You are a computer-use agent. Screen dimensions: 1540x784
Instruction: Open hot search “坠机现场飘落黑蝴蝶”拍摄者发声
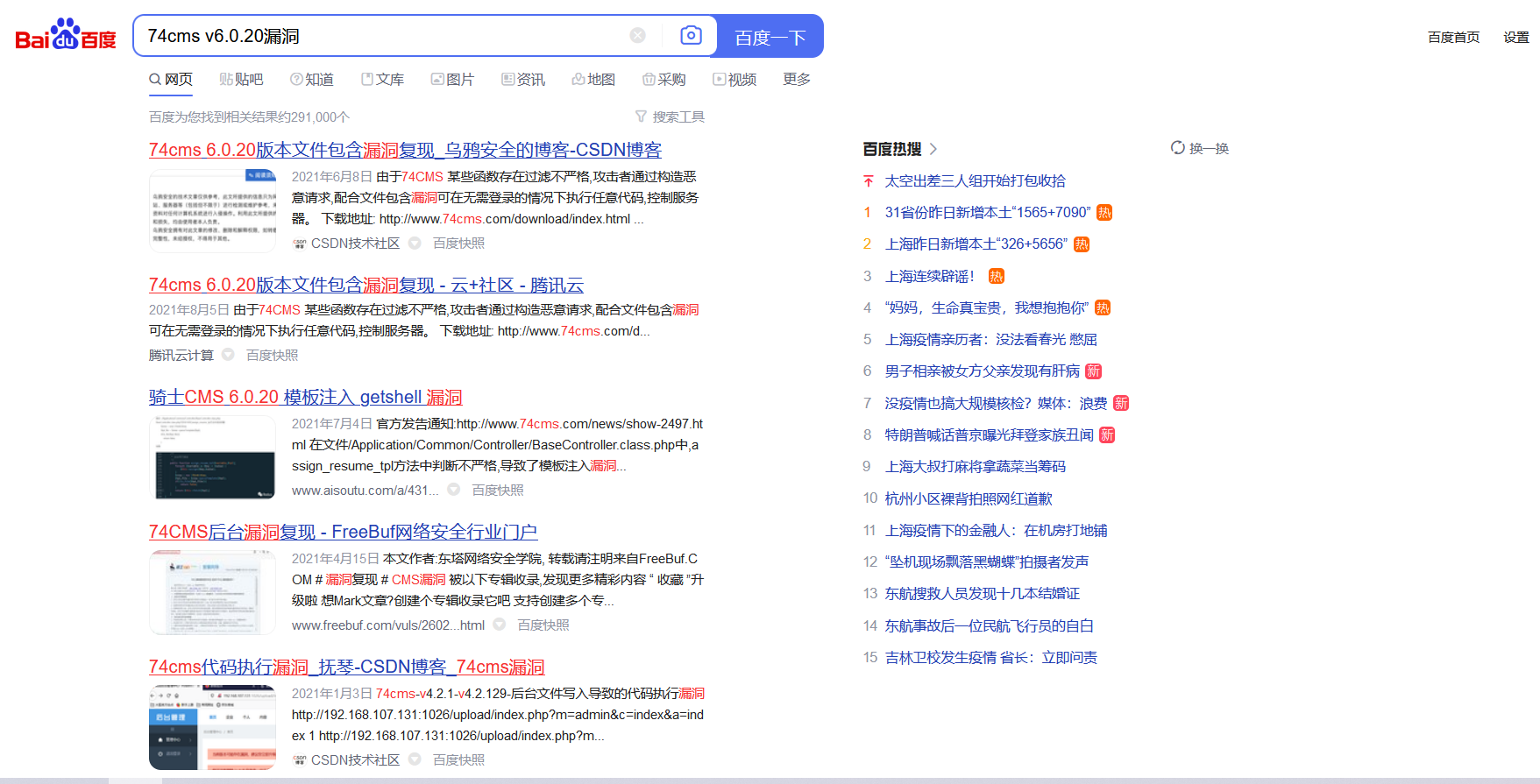987,562
